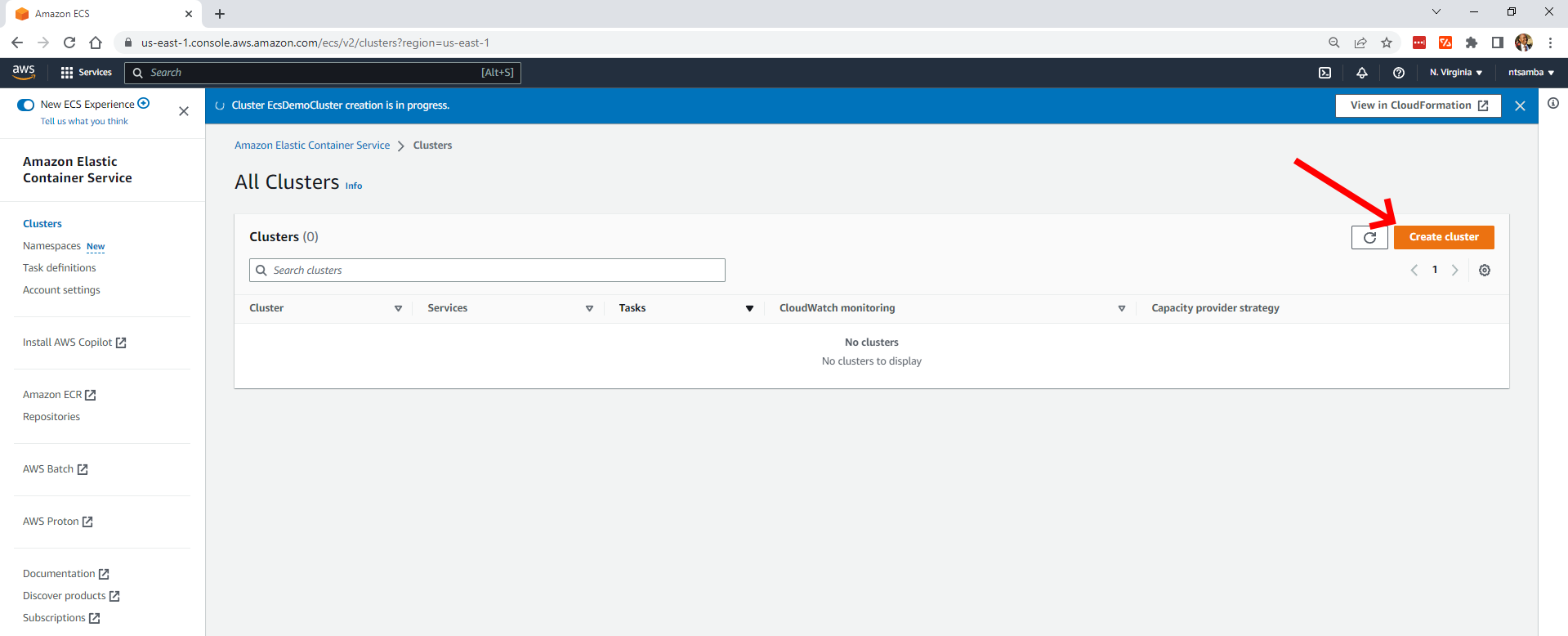Refresh the clusters list
The width and height of the screenshot is (1568, 636).
click(x=1369, y=237)
